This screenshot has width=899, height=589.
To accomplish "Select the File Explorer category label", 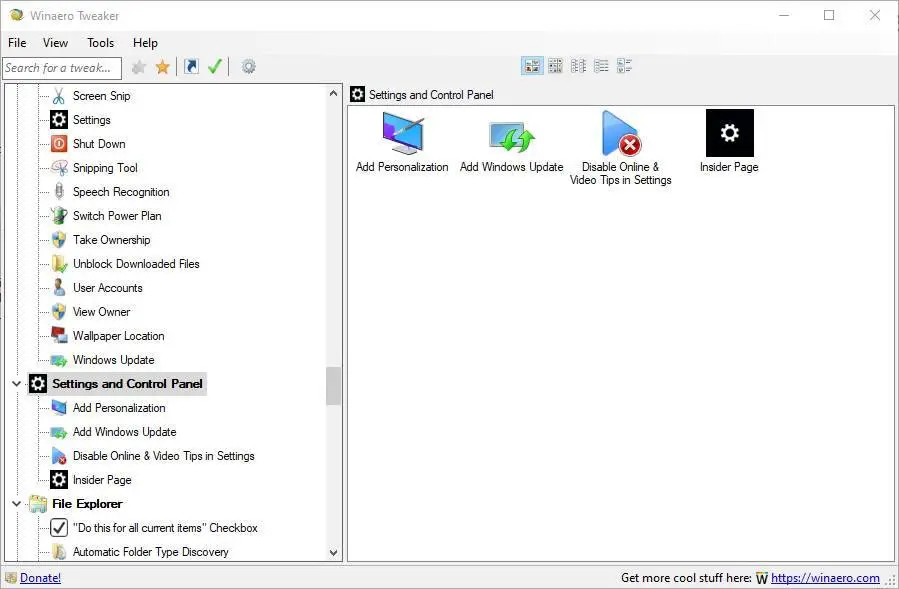I will (87, 504).
